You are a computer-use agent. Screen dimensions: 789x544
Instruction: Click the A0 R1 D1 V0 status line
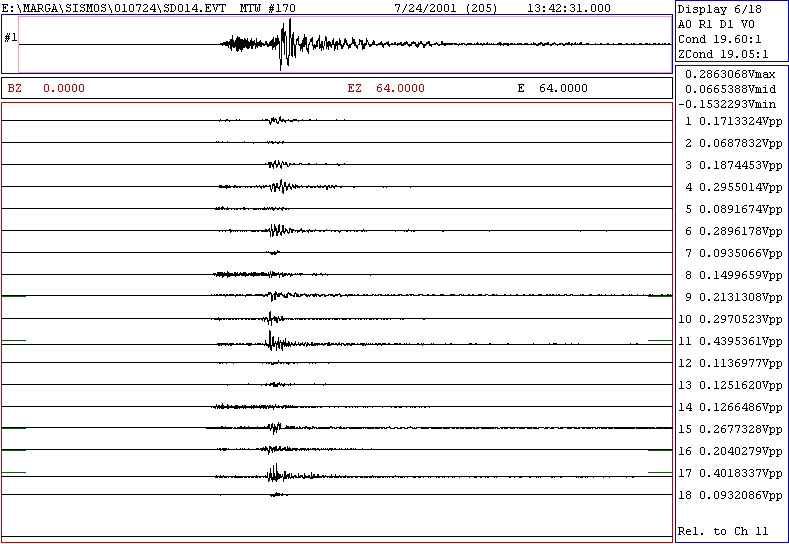click(716, 24)
